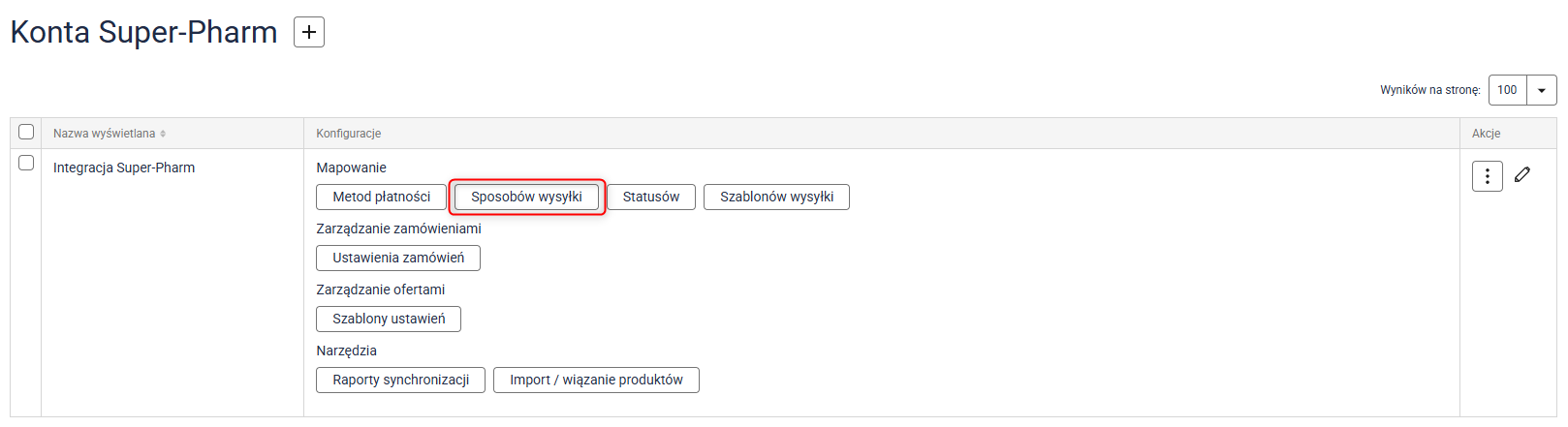1568x427 pixels.
Task: Open Szablony ustawień
Action: click(x=389, y=319)
